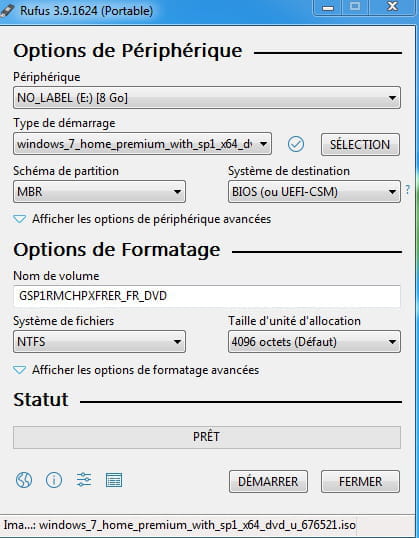Click the Rufus USB icon in title bar
The height and width of the screenshot is (538, 419).
pos(7,11)
